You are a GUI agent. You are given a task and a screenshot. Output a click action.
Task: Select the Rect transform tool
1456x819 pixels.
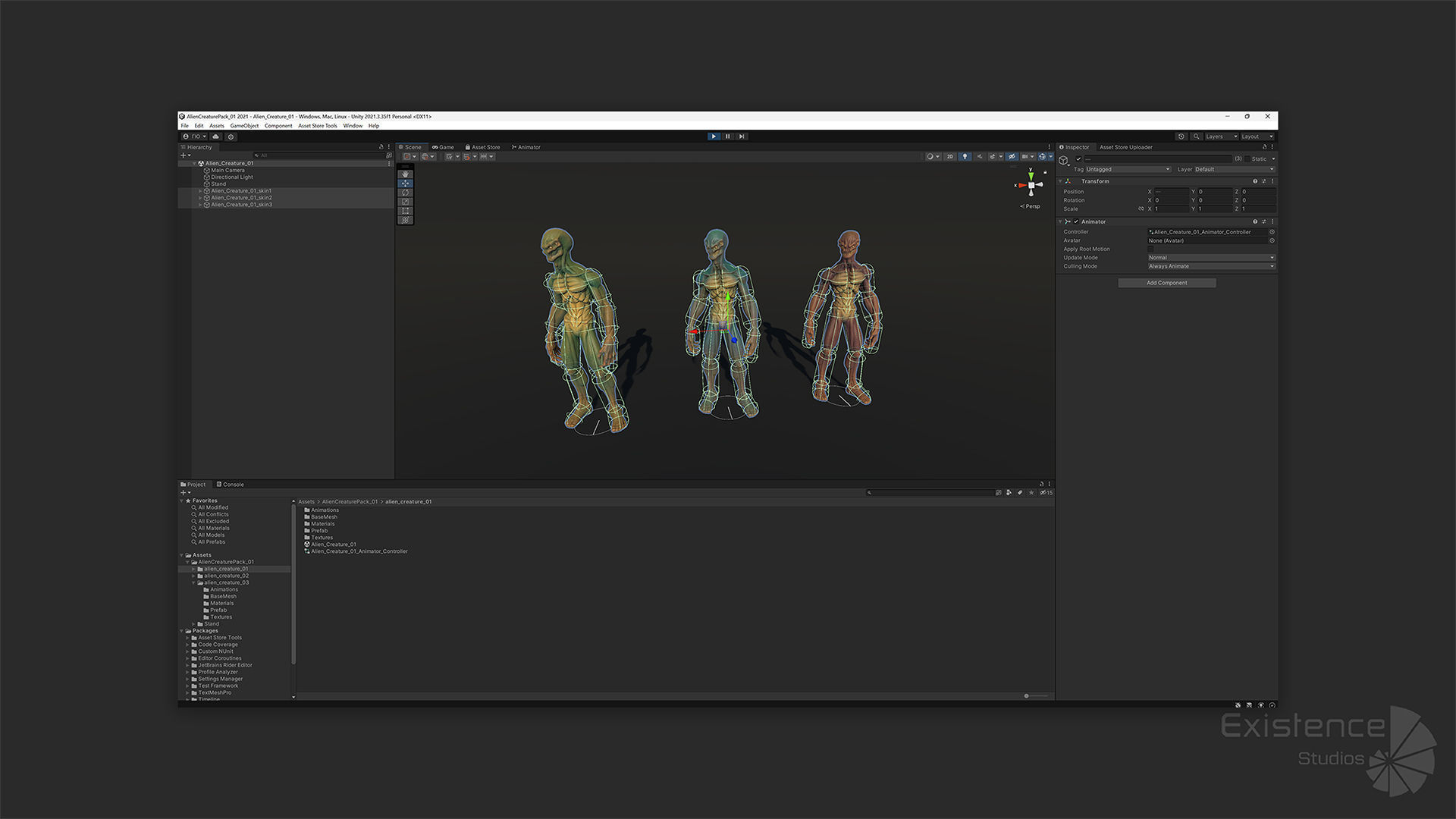click(406, 211)
